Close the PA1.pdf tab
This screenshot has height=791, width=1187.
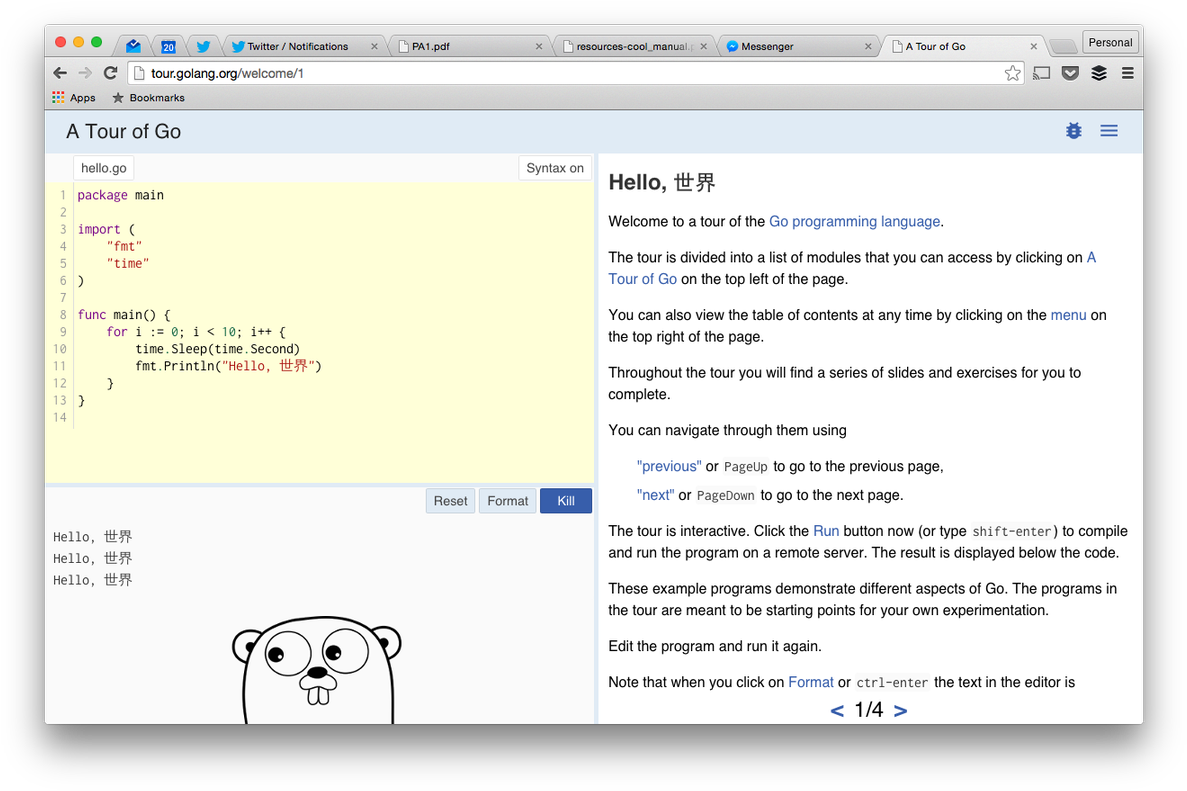[539, 46]
